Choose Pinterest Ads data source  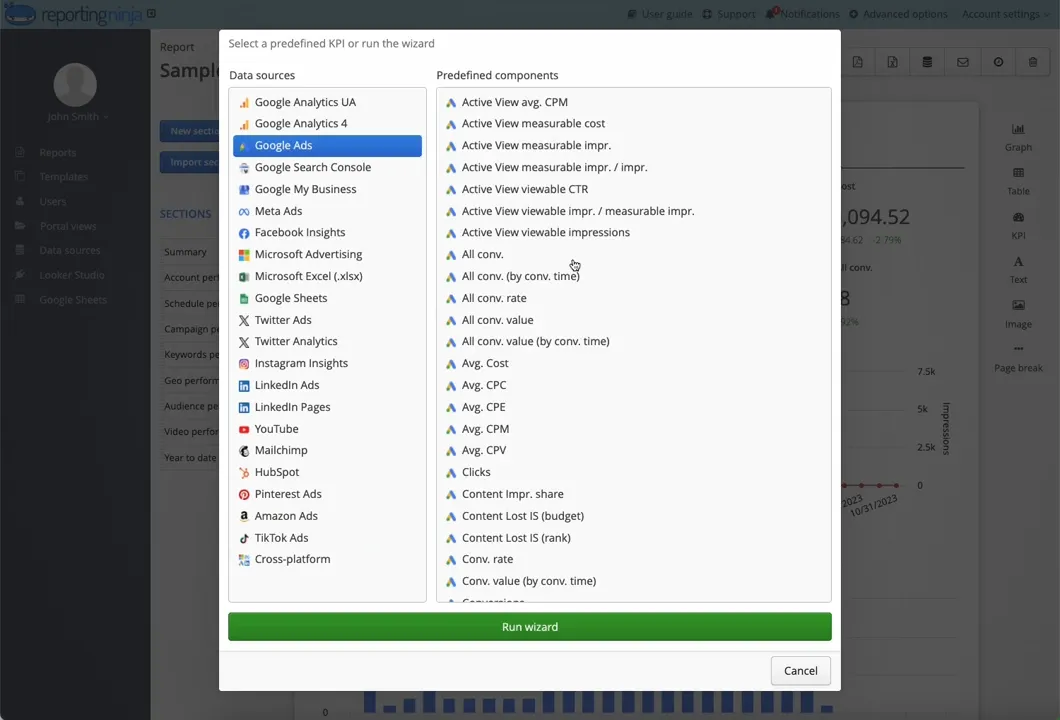pyautogui.click(x=327, y=494)
